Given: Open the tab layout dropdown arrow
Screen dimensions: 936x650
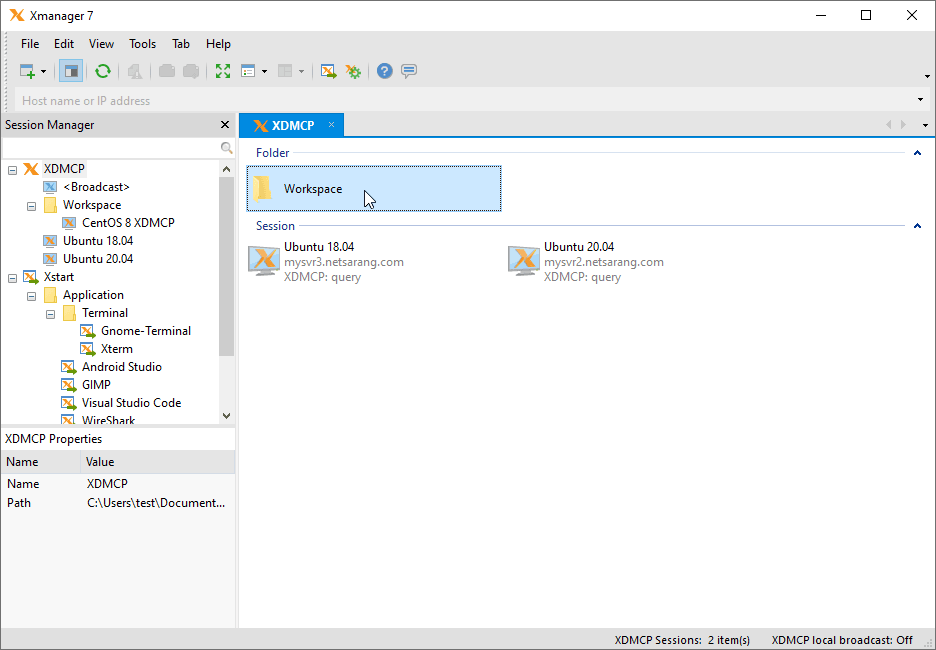Looking at the screenshot, I should click(x=301, y=72).
